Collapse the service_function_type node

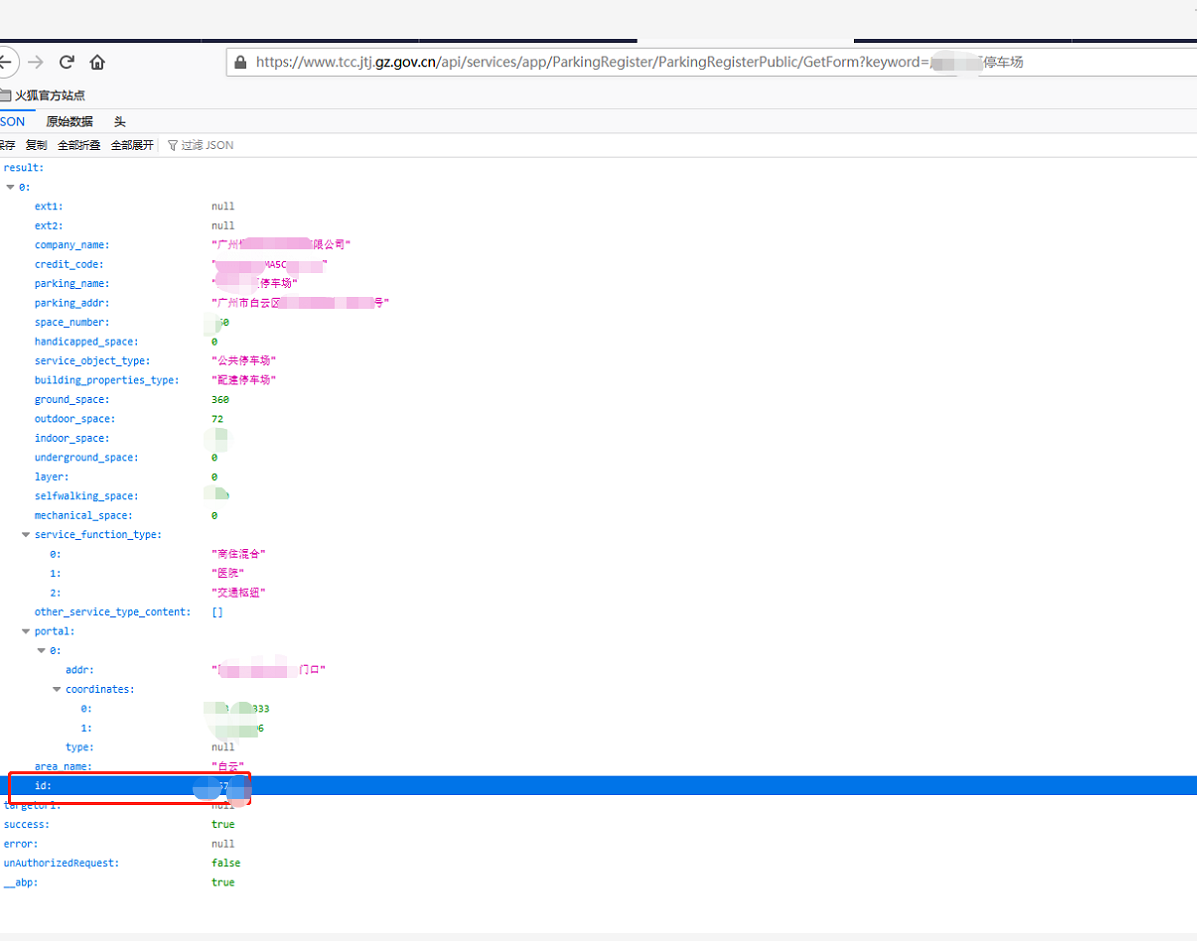(x=26, y=535)
